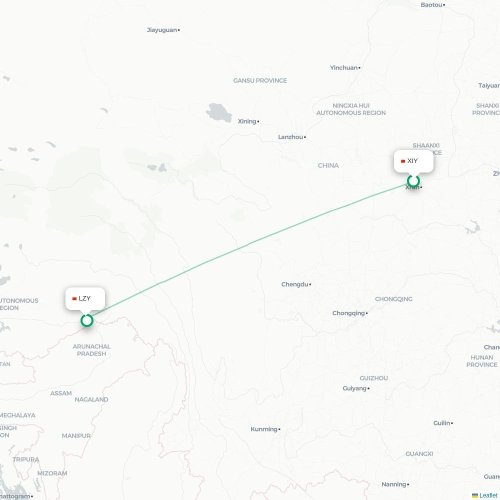Screen dimensions: 500x500
Task: Click the flag icon in XIY popup
Action: [403, 161]
